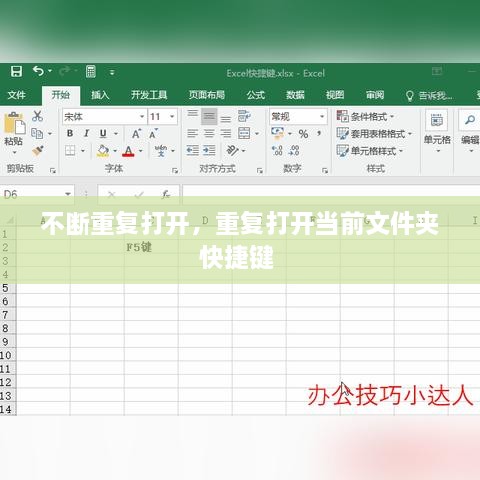Screen dimensions: 480x480
Task: Open the 字体 dialog launcher
Action: (x=175, y=171)
